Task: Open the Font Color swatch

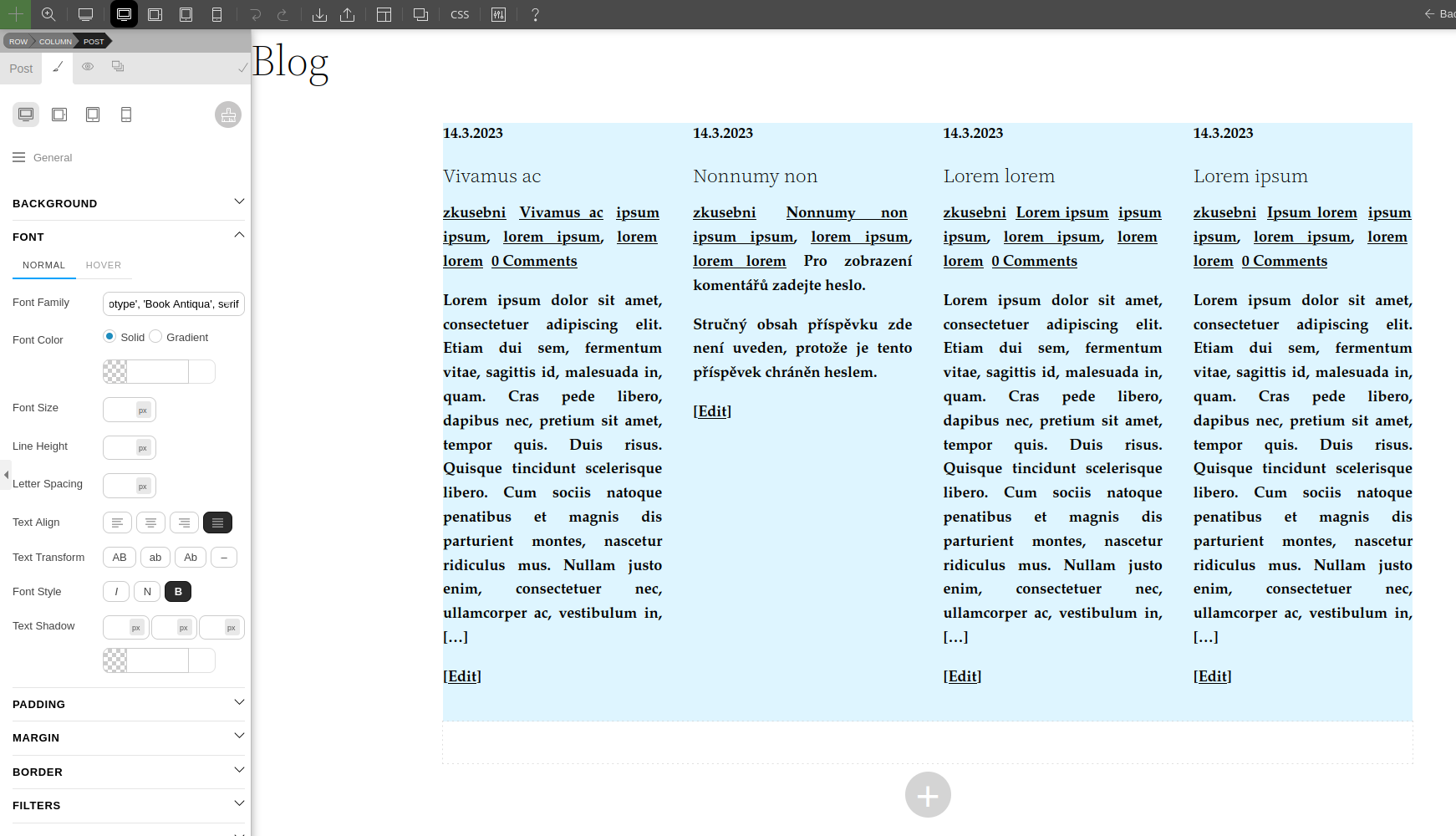Action: coord(115,371)
